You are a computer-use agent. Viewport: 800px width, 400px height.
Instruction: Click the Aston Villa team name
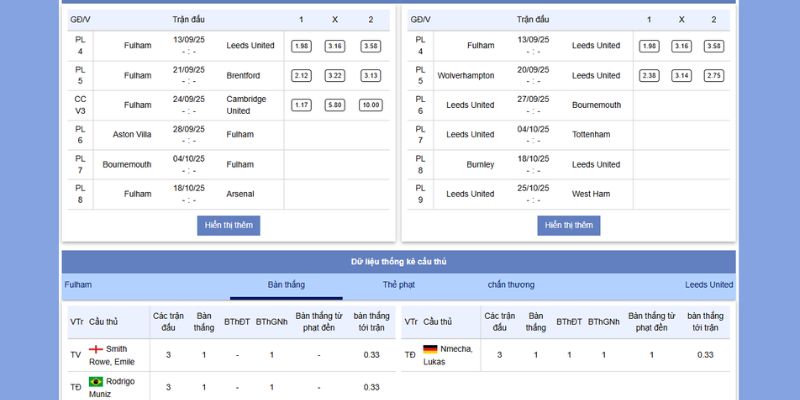(x=132, y=134)
